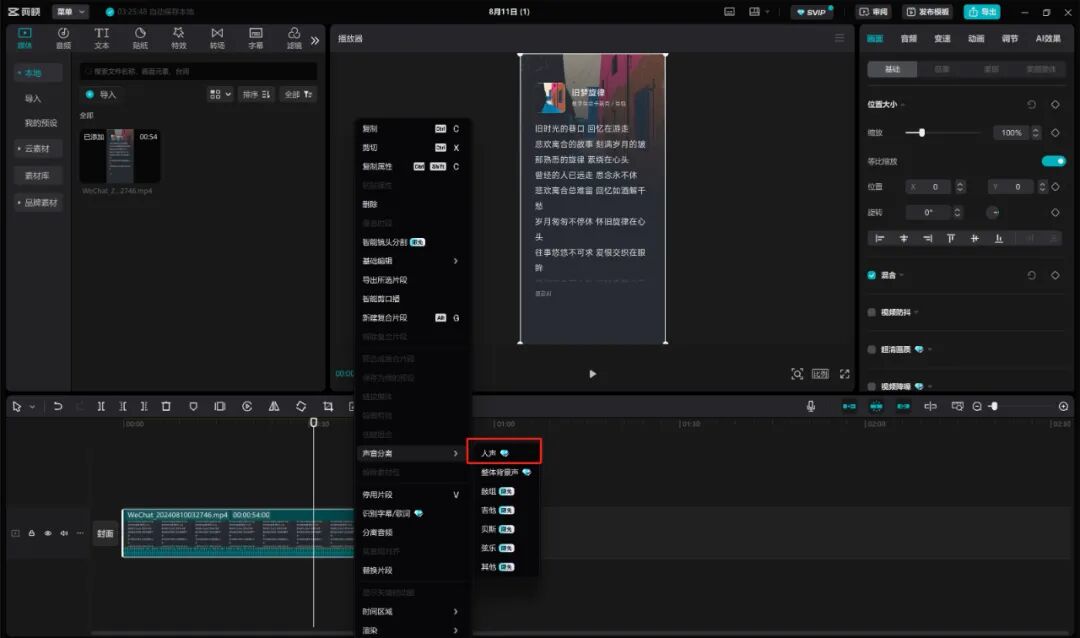The image size is (1080, 638).
Task: Click the align-left icon in alignment row
Action: pyautogui.click(x=880, y=238)
